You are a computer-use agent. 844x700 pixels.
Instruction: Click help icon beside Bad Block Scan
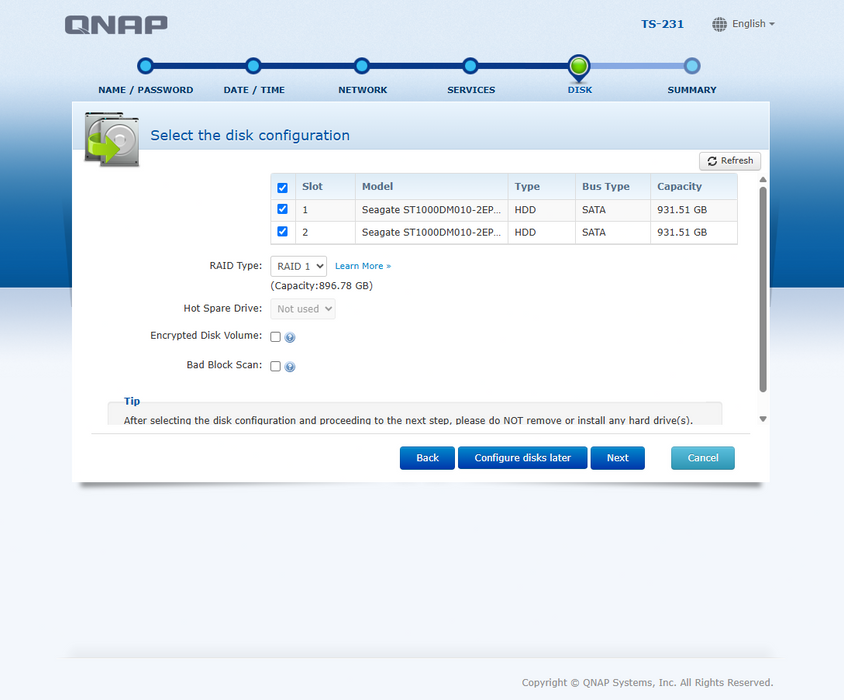(x=290, y=367)
